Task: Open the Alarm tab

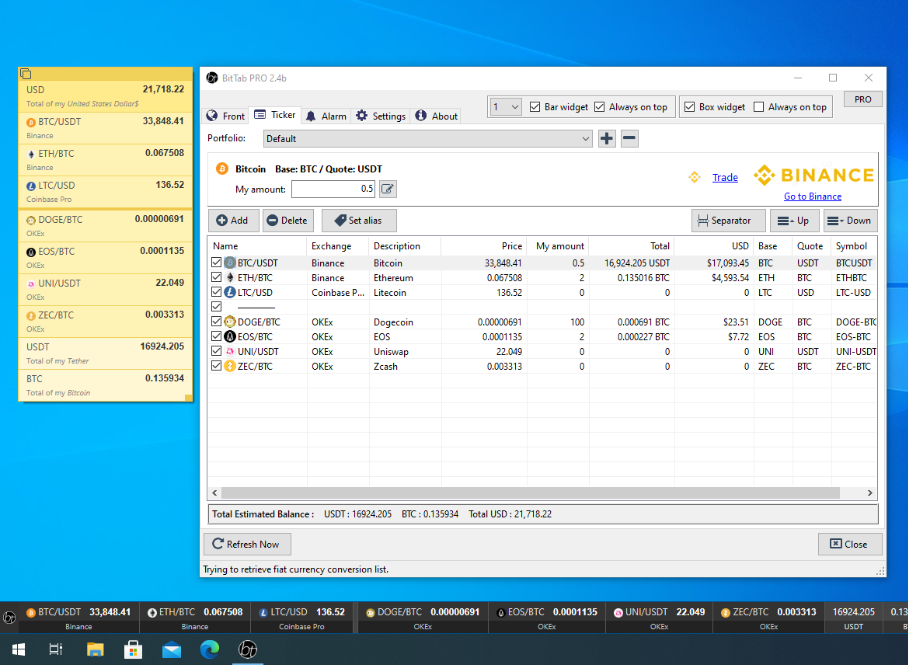Action: point(326,116)
